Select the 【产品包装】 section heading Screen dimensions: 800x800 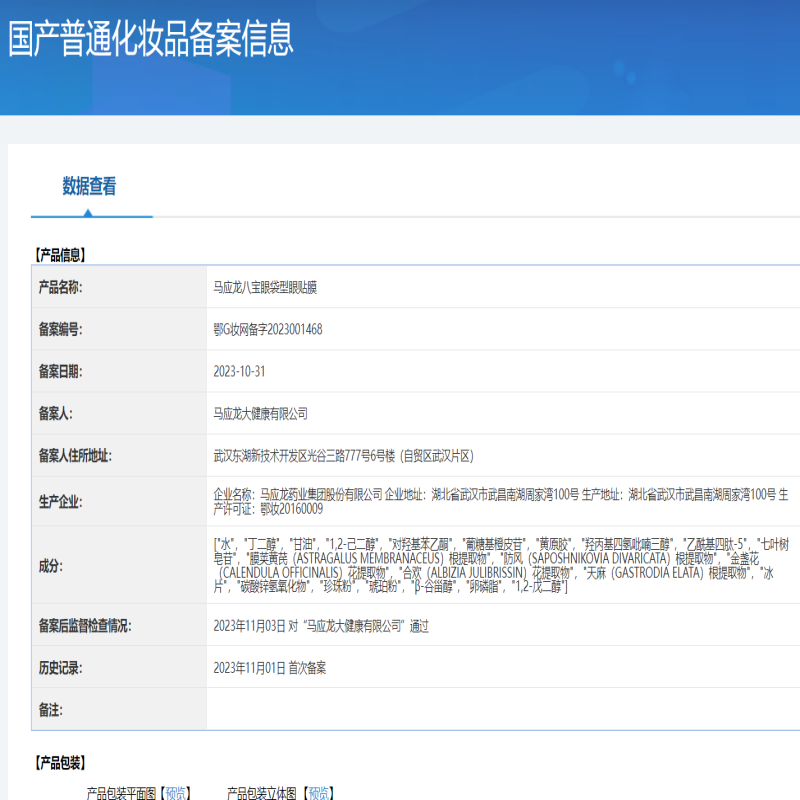click(x=60, y=763)
